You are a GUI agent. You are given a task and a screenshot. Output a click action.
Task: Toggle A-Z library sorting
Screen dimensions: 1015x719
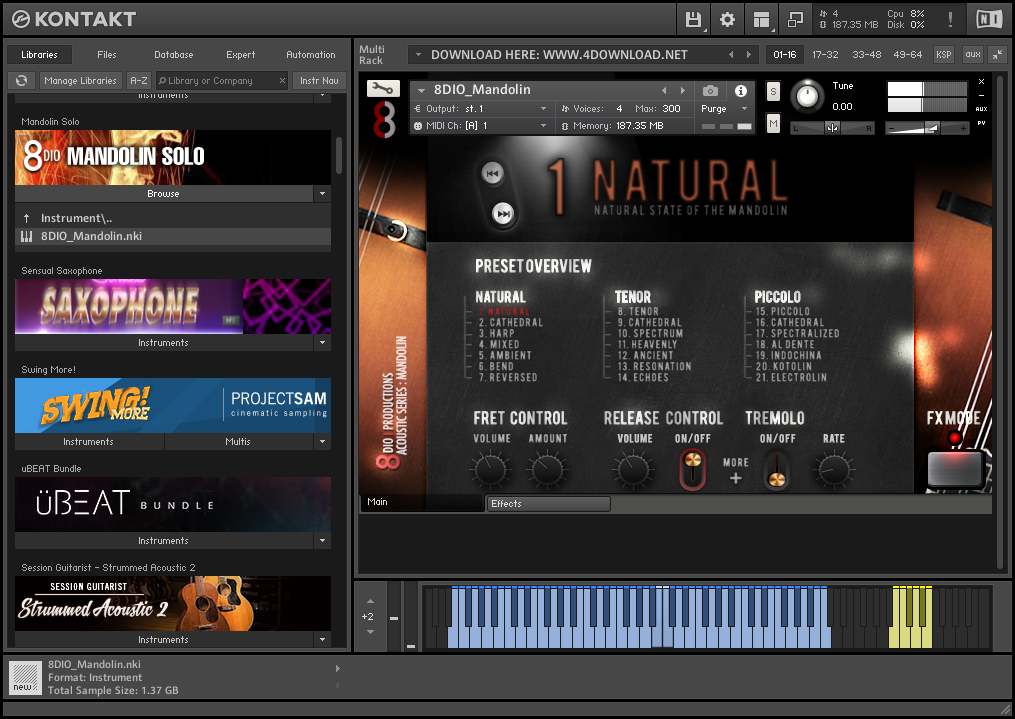pyautogui.click(x=139, y=80)
